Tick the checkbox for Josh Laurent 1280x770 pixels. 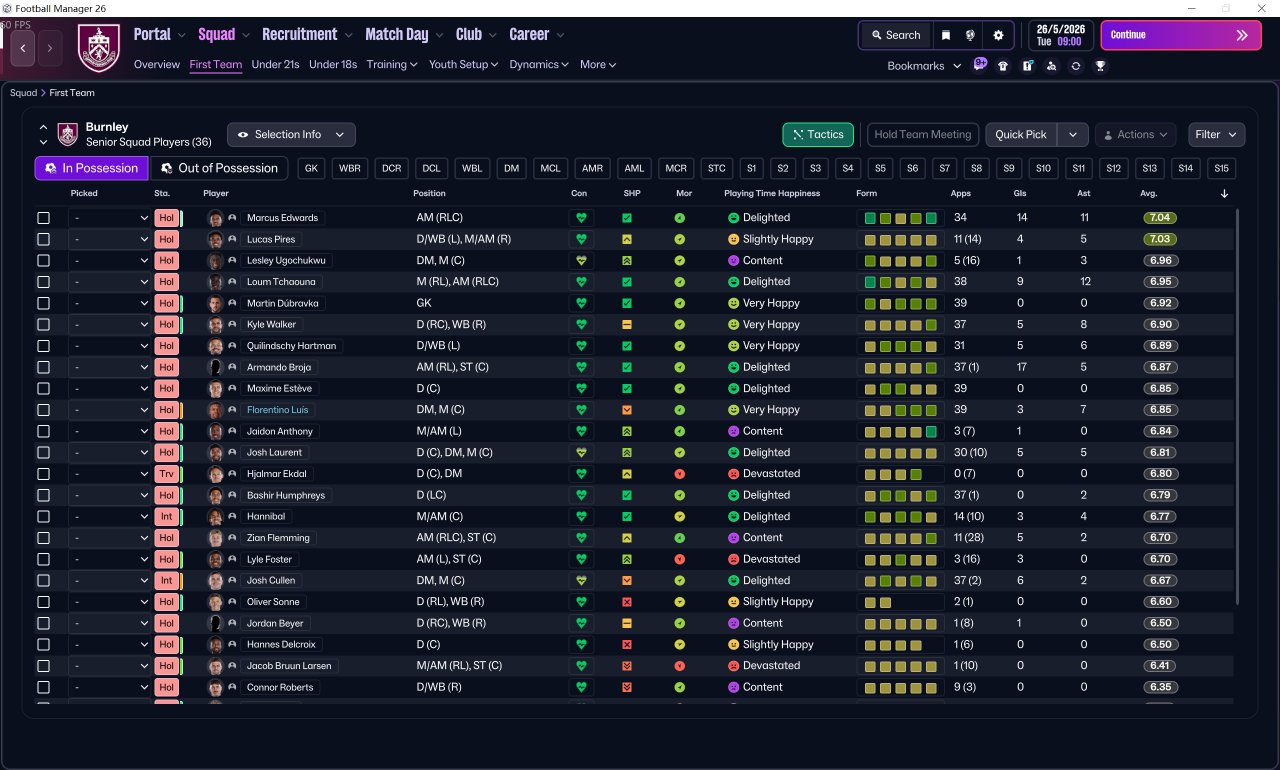43,453
